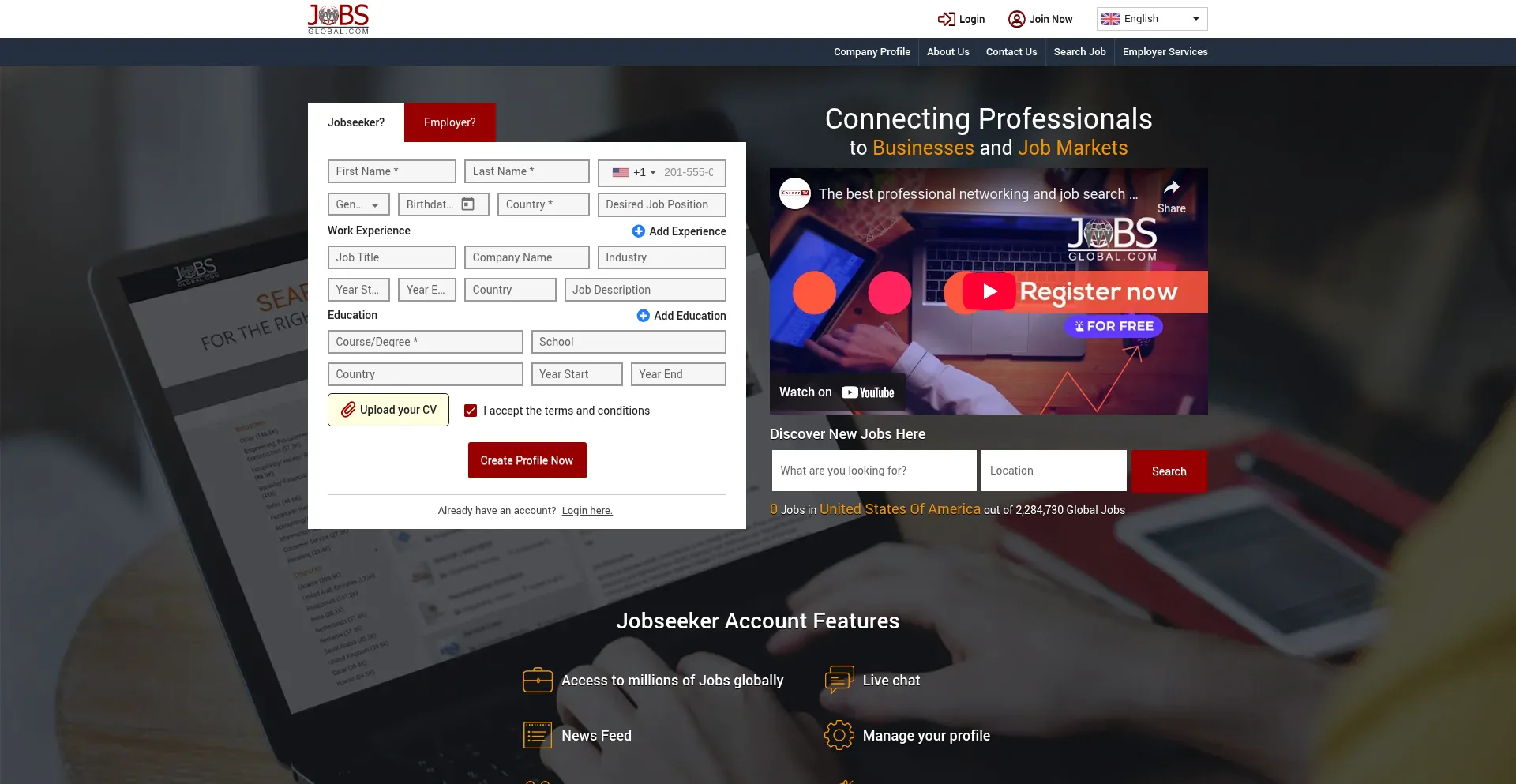Focus the School field
The height and width of the screenshot is (784, 1516).
click(x=629, y=342)
